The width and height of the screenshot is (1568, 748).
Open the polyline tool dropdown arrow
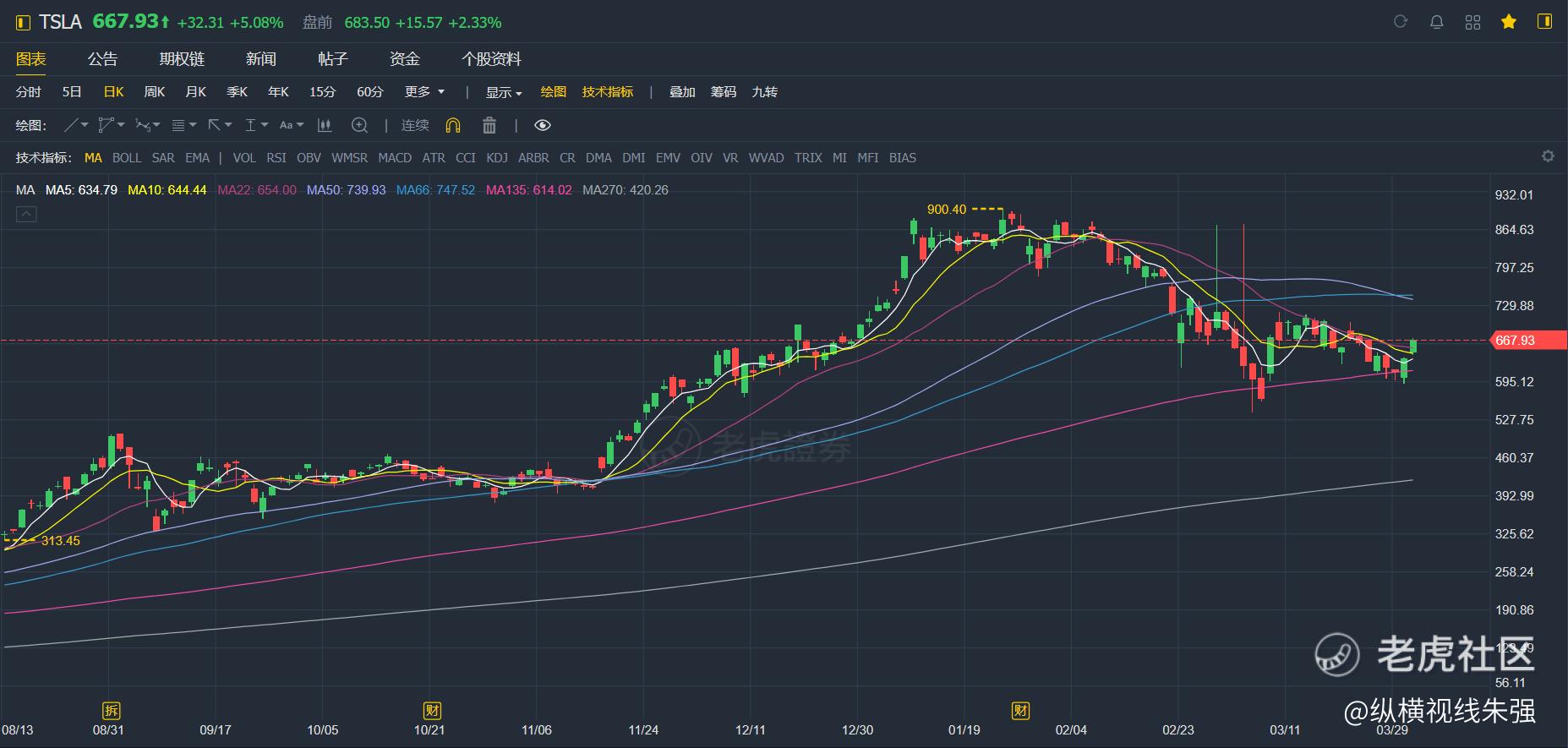point(121,125)
